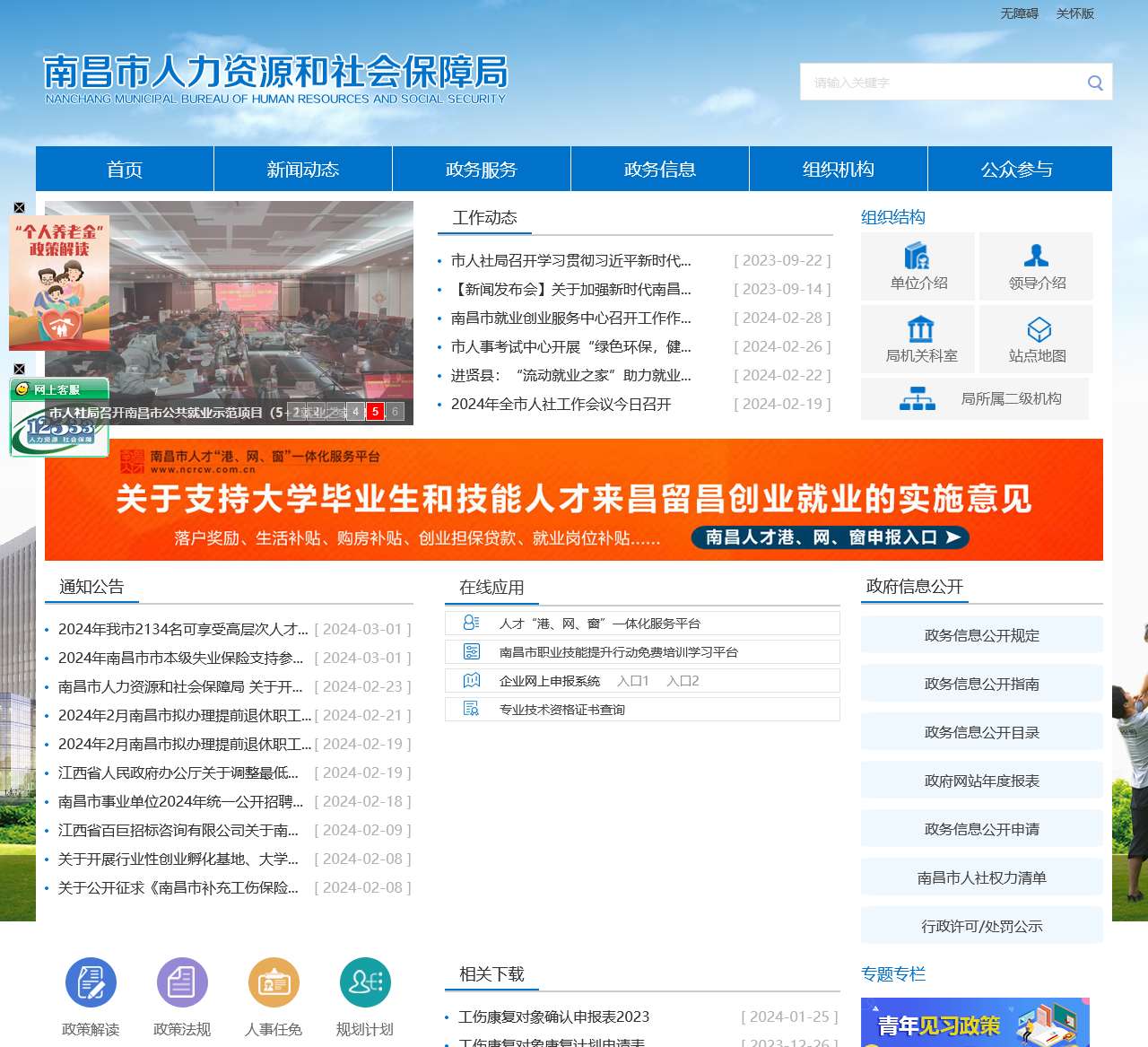Select carousel slide indicator 3
This screenshot has width=1148, height=1047.
(x=335, y=411)
